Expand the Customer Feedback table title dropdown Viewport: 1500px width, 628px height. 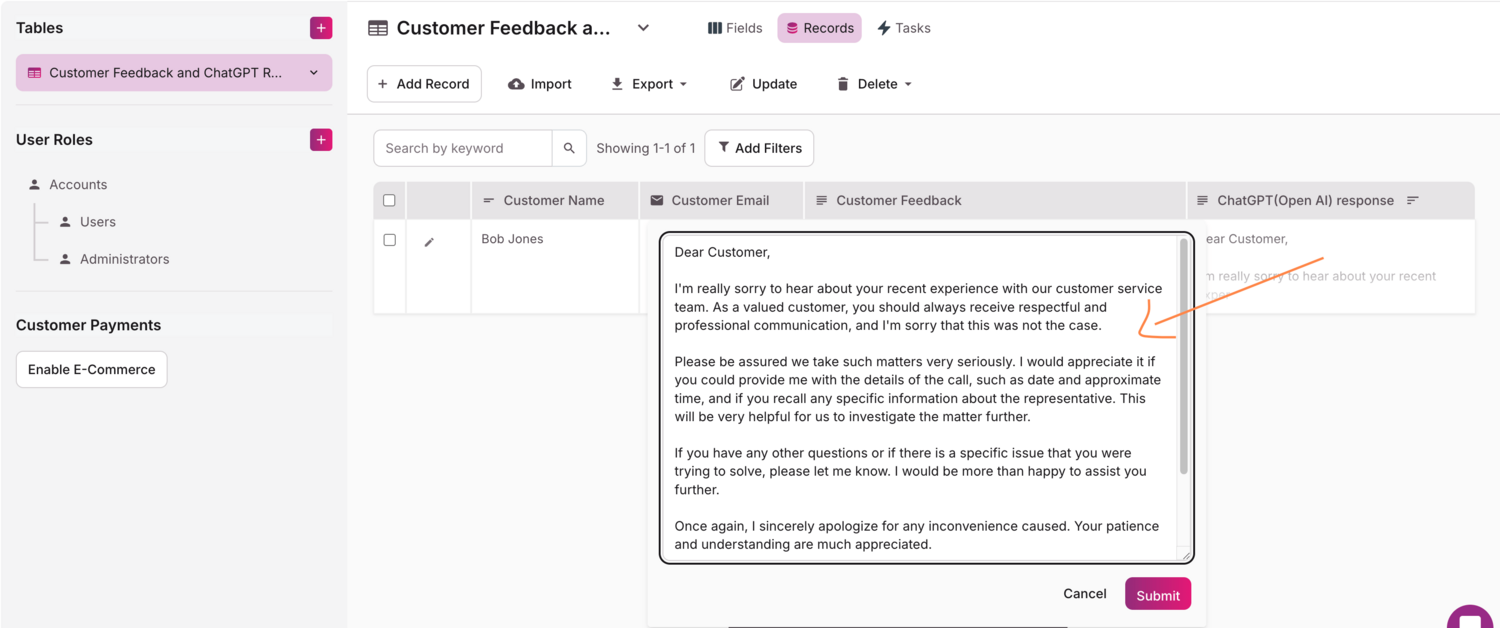tap(643, 28)
